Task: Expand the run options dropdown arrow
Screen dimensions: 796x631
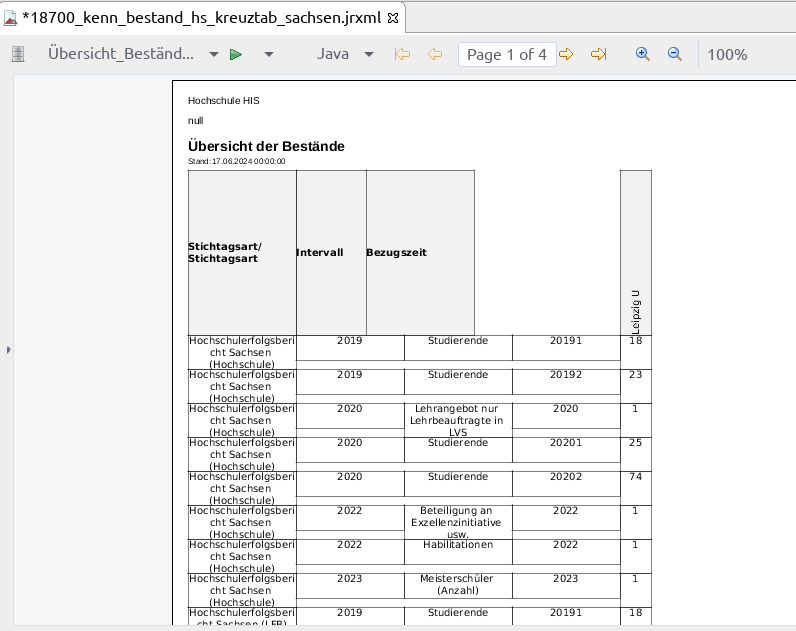Action: point(269,54)
